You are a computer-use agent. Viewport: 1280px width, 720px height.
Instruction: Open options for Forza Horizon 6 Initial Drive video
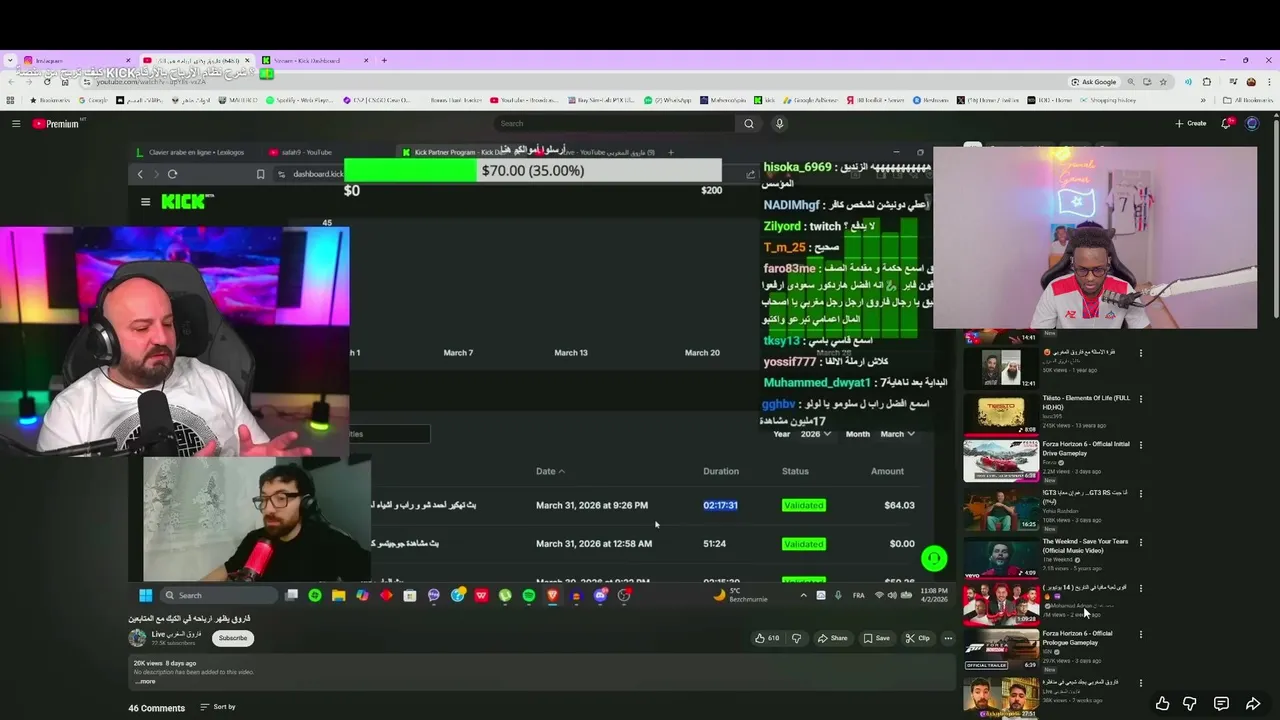[x=1140, y=445]
